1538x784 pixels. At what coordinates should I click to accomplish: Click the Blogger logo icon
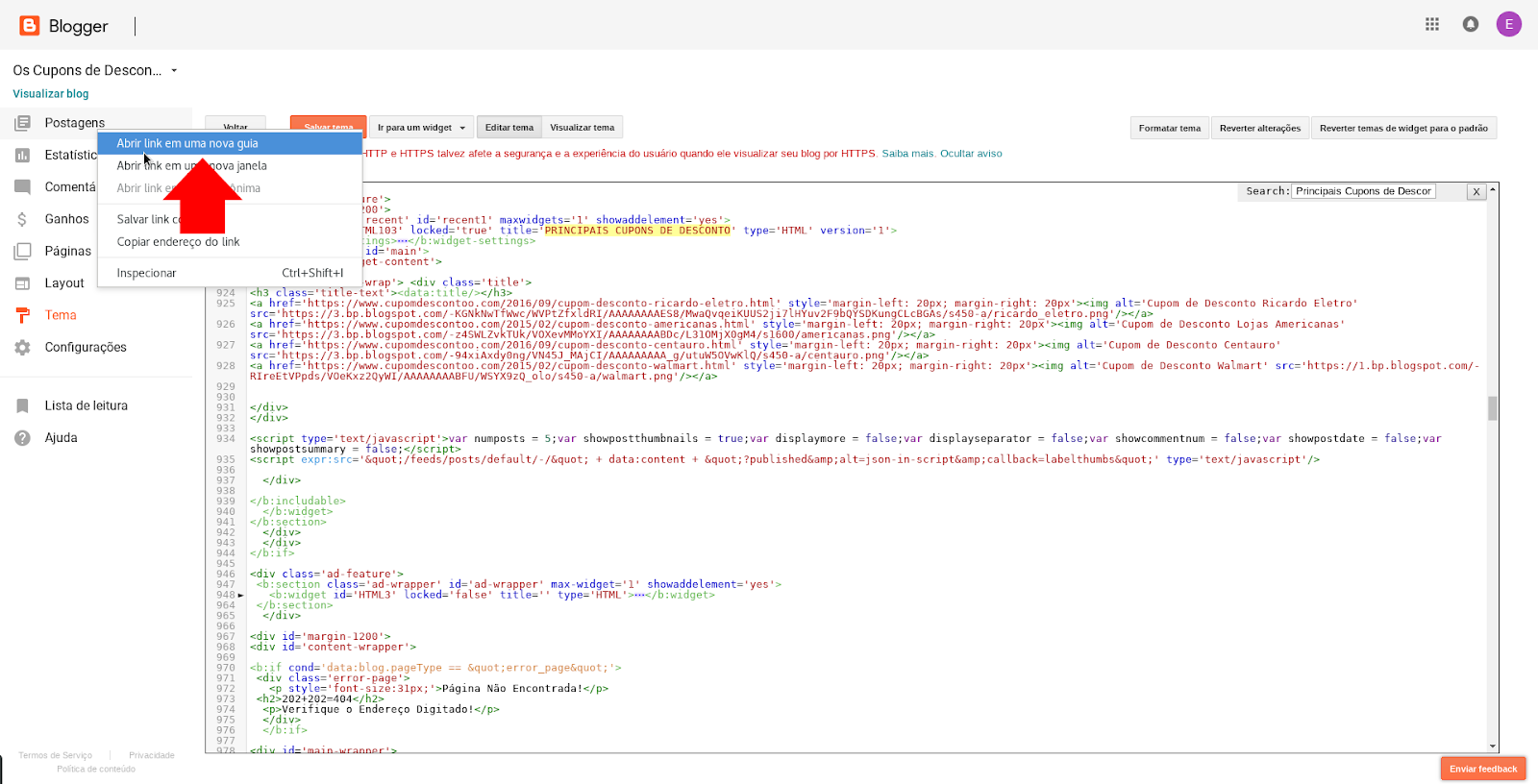(30, 26)
